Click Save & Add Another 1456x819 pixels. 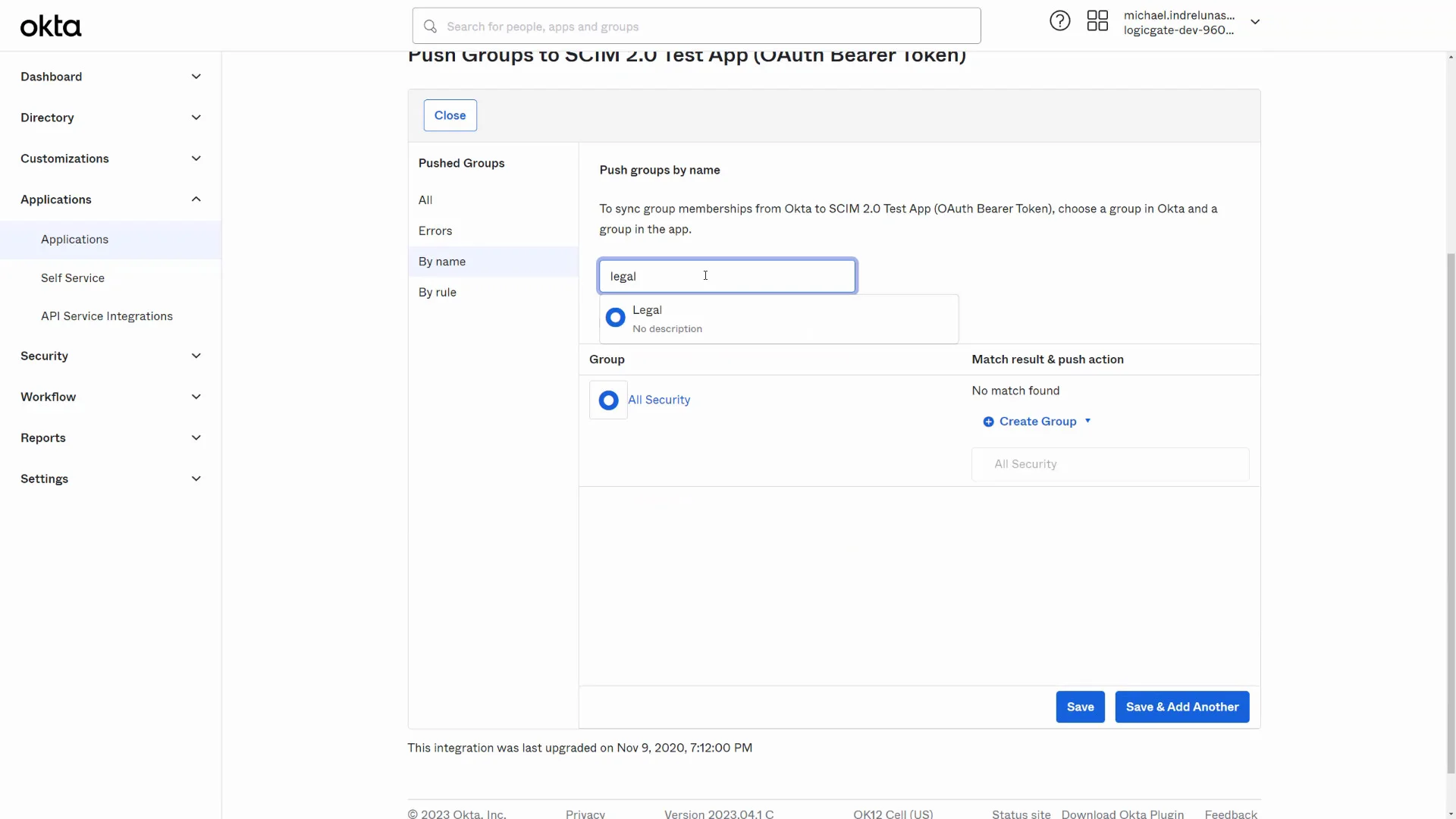(x=1181, y=707)
